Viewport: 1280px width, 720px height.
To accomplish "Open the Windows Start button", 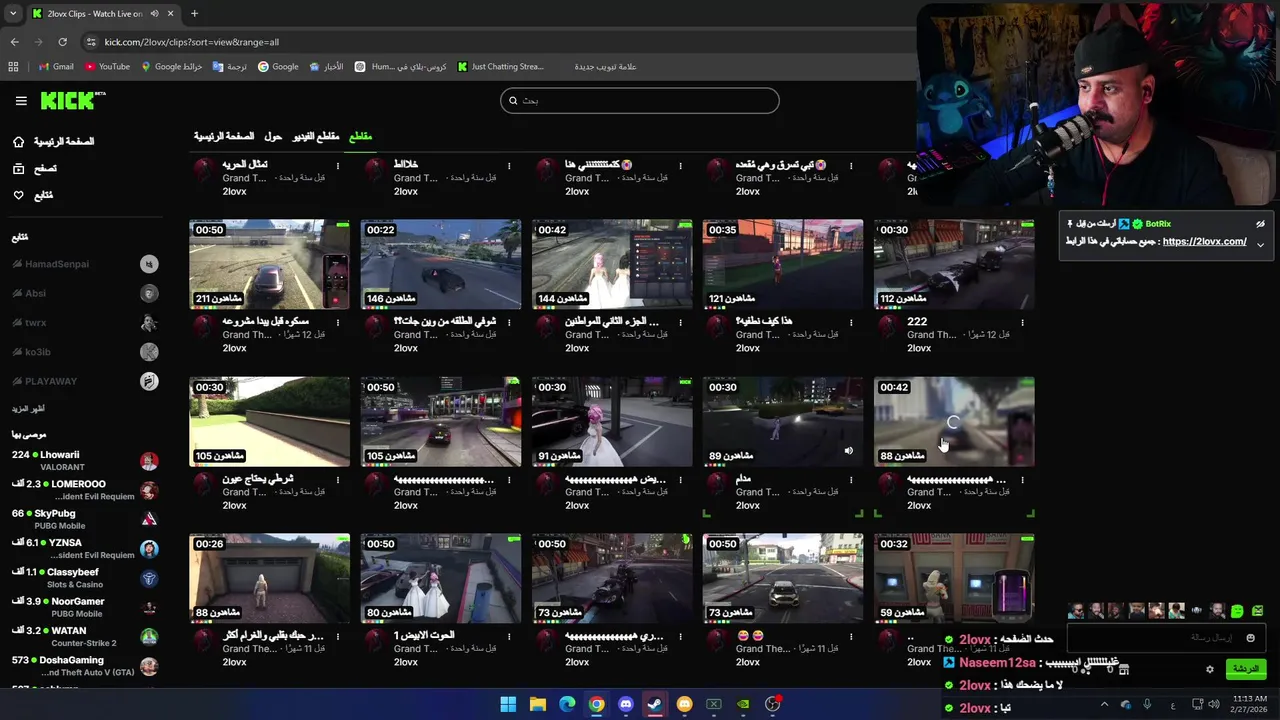I will tap(508, 704).
